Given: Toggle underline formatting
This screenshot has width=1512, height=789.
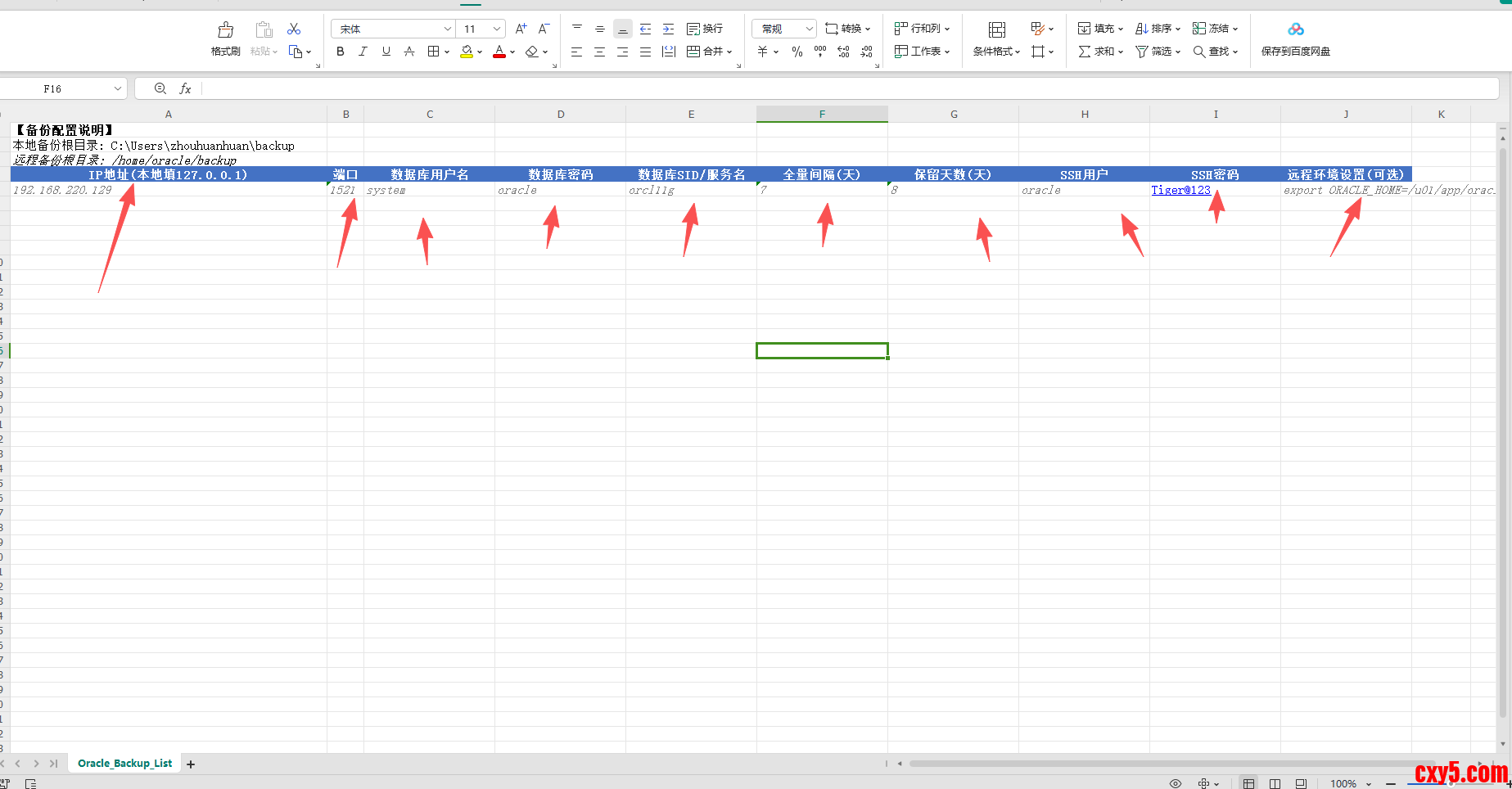Looking at the screenshot, I should click(x=386, y=52).
